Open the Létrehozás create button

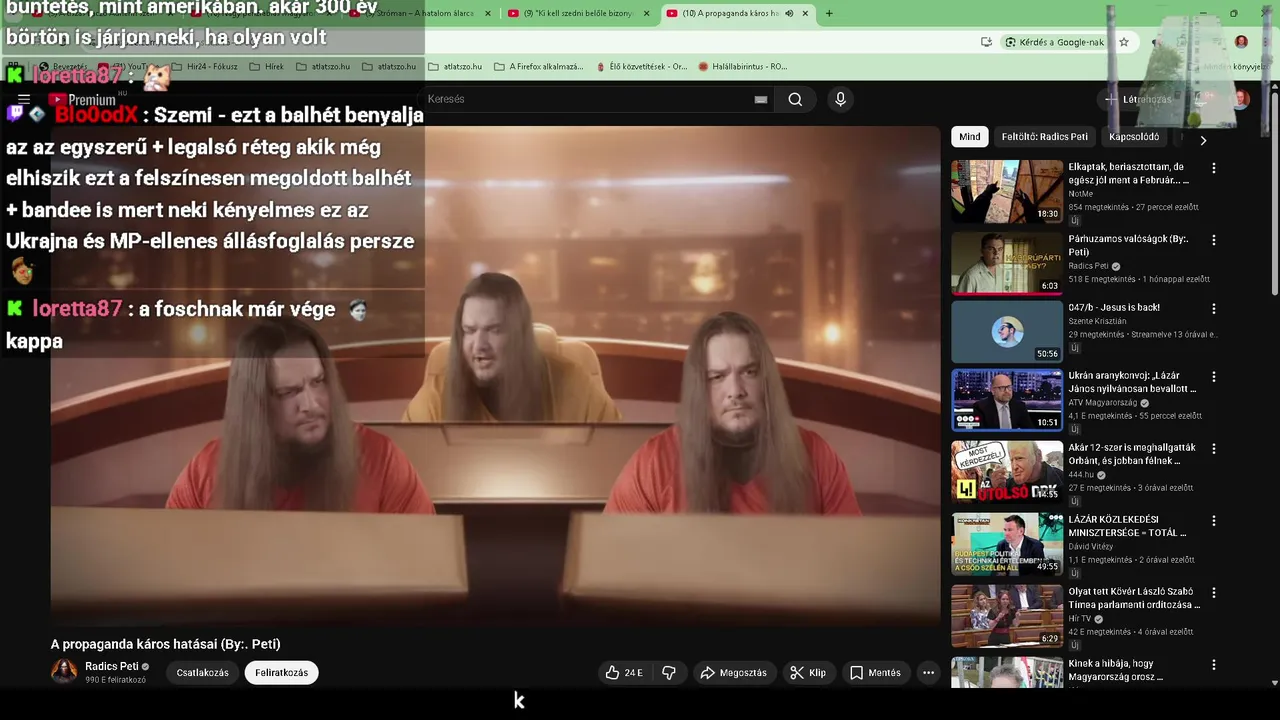click(1139, 99)
